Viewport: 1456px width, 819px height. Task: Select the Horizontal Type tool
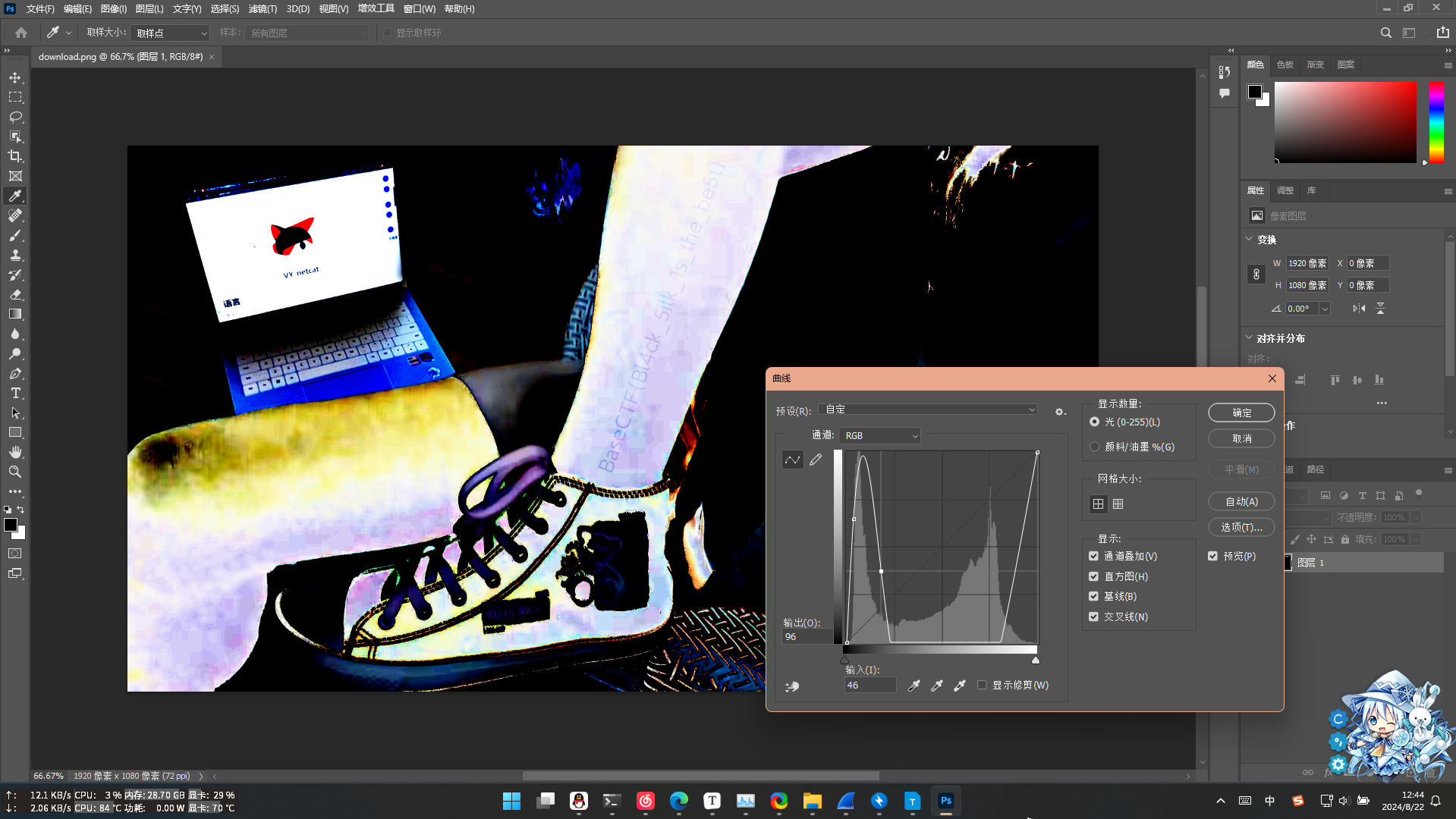(15, 393)
